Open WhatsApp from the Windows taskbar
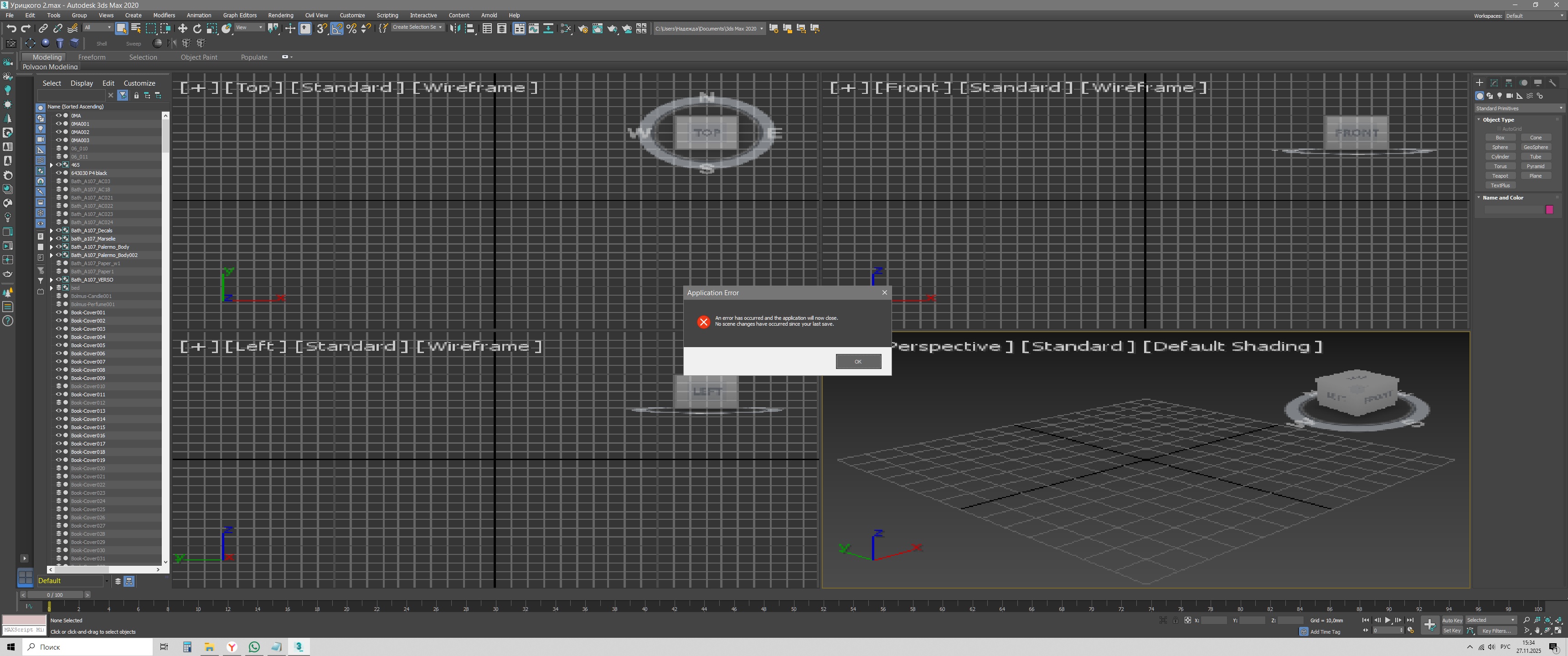 (x=254, y=647)
